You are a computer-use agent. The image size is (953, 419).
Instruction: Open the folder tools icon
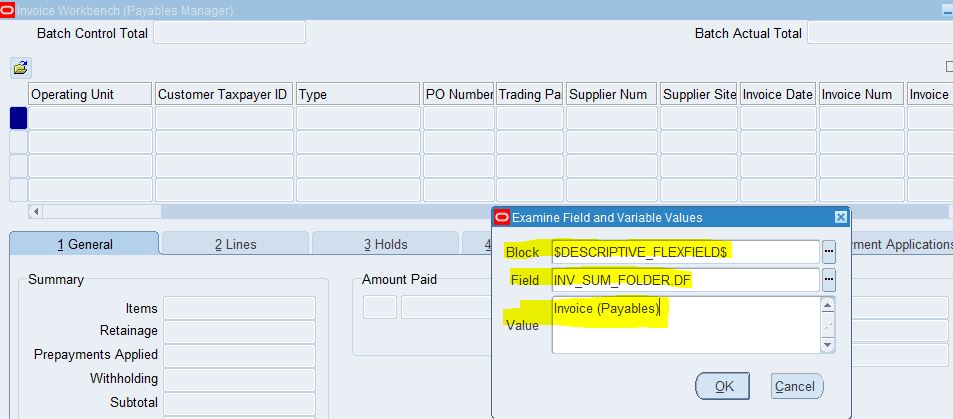coord(21,68)
